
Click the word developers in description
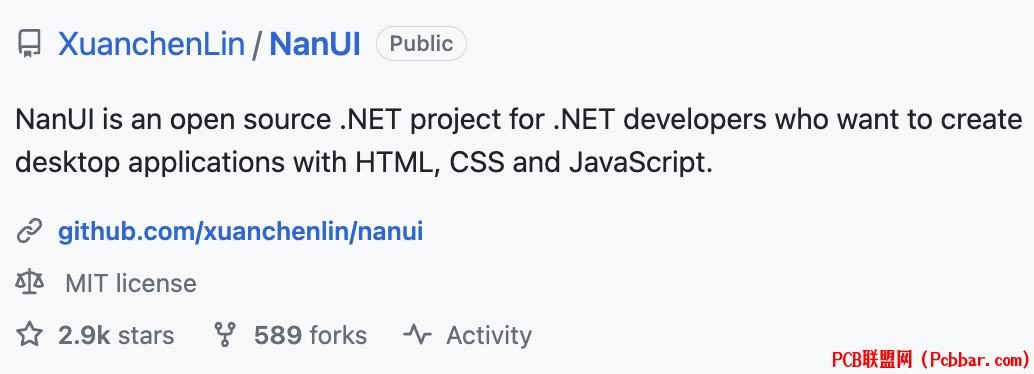(x=693, y=119)
